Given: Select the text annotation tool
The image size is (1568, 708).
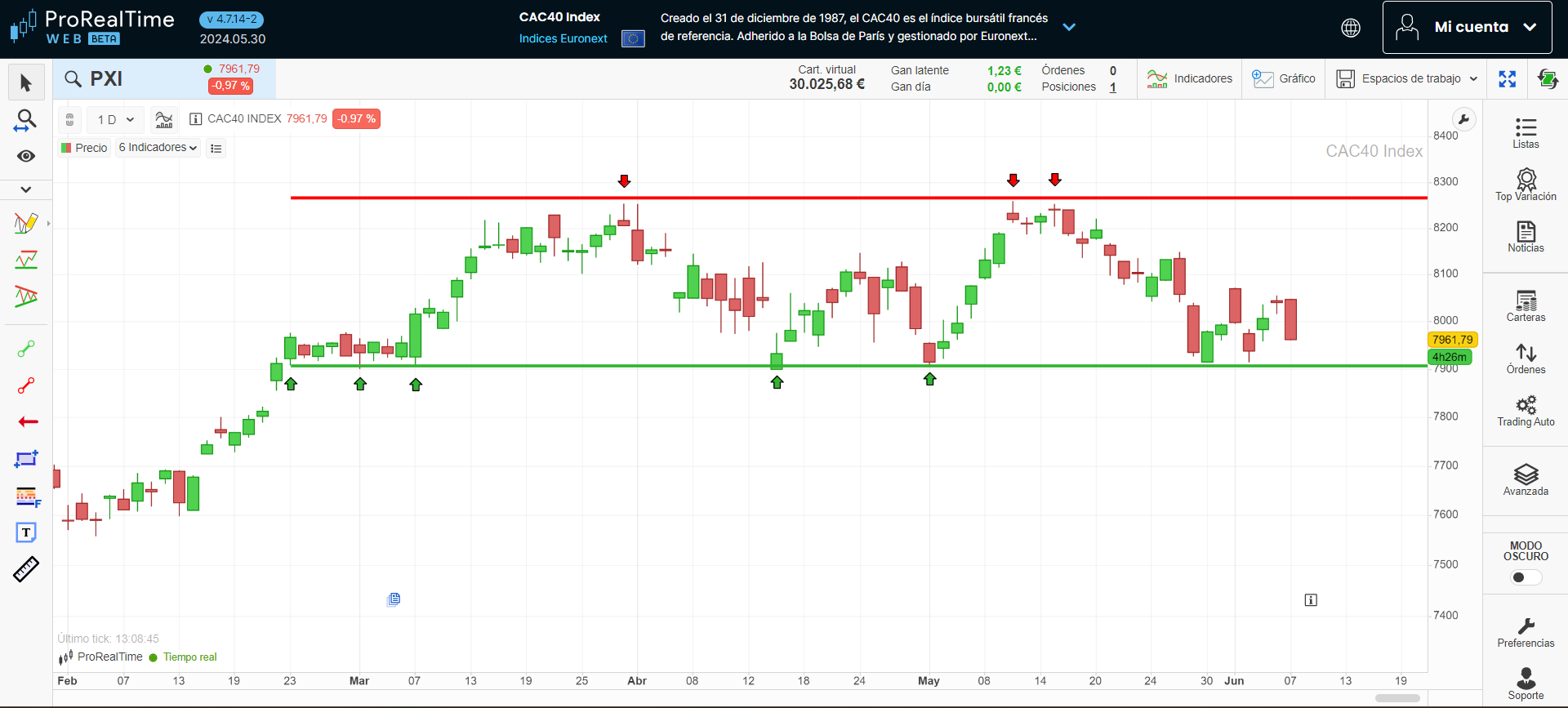Looking at the screenshot, I should pyautogui.click(x=26, y=532).
